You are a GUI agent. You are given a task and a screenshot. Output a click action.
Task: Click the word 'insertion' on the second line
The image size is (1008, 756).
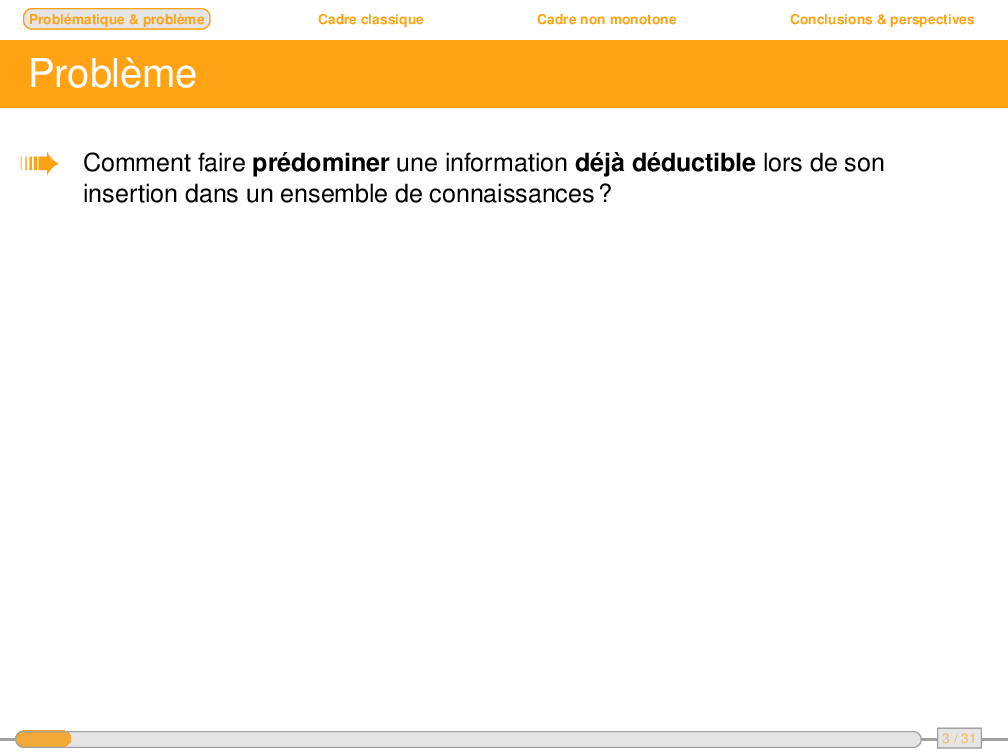coord(130,194)
